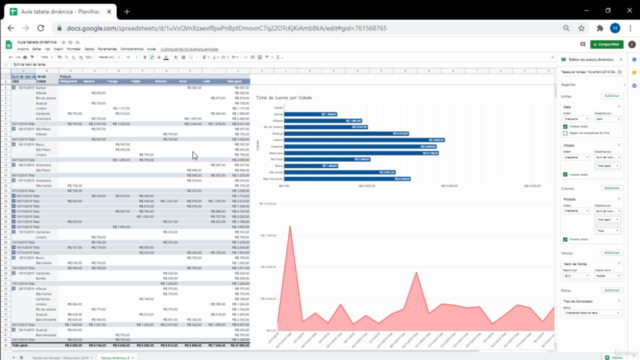This screenshot has width=640, height=360.
Task: Collapse the 30/11/2019 date group
Action: pos(13,330)
